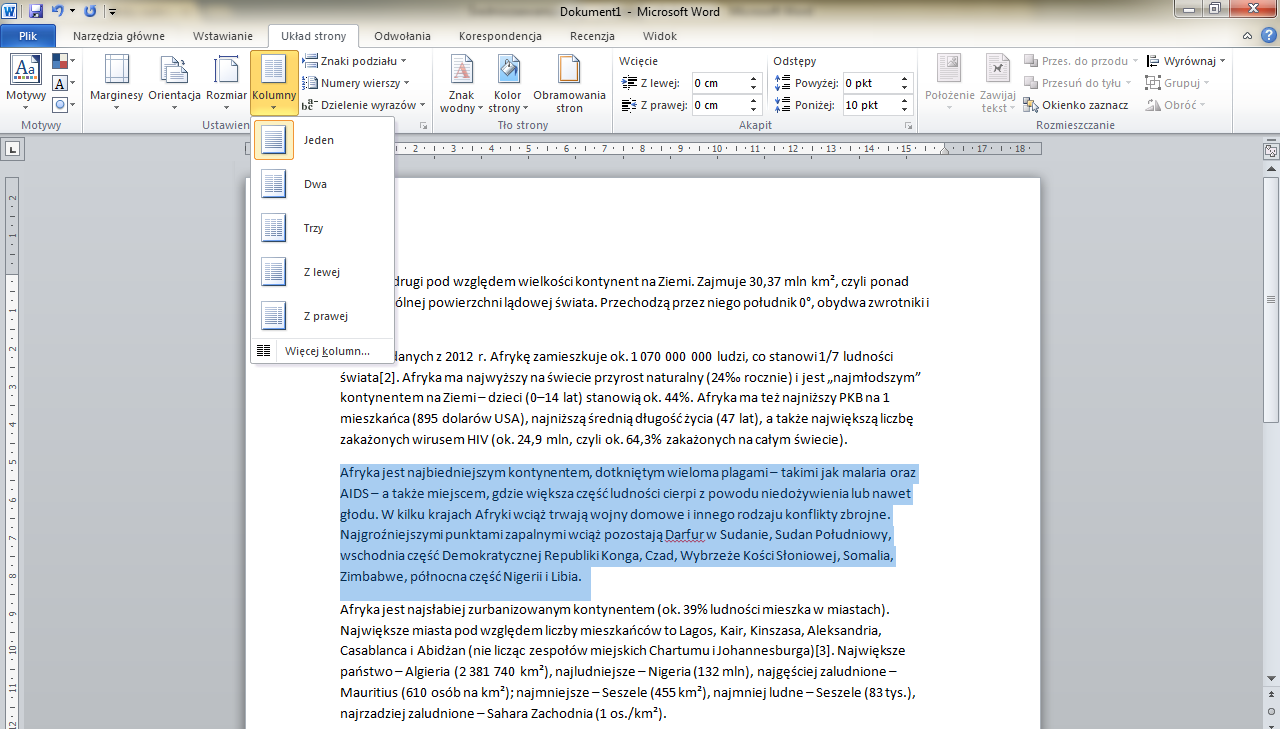Choose the Dwa two-column layout
The width and height of the screenshot is (1280, 729).
point(322,184)
